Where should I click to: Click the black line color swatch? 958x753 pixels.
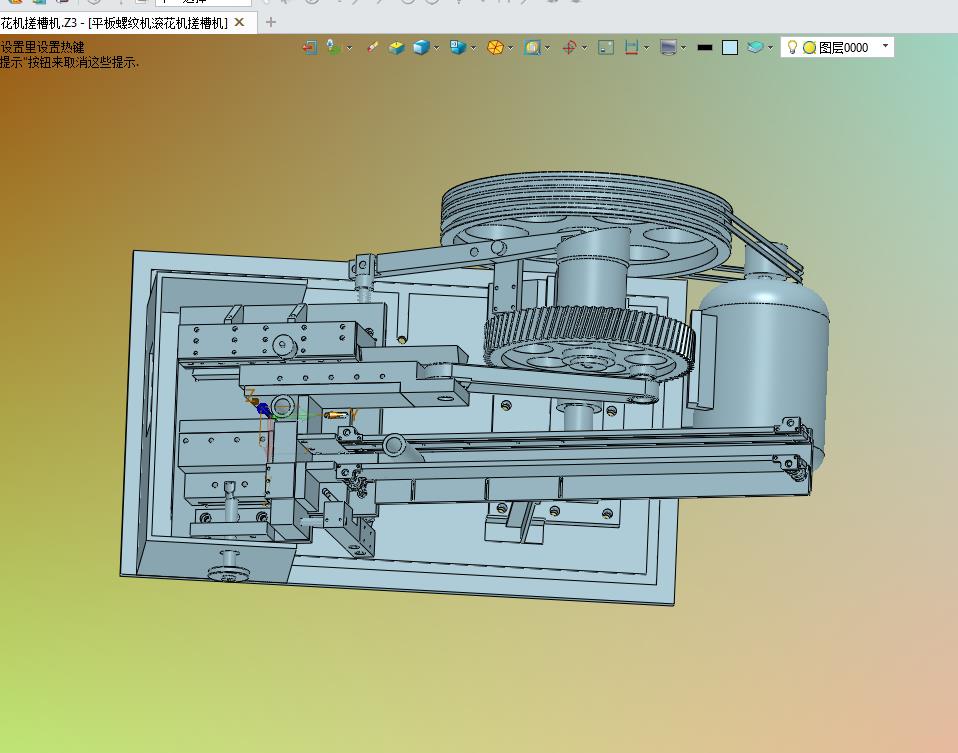[705, 48]
